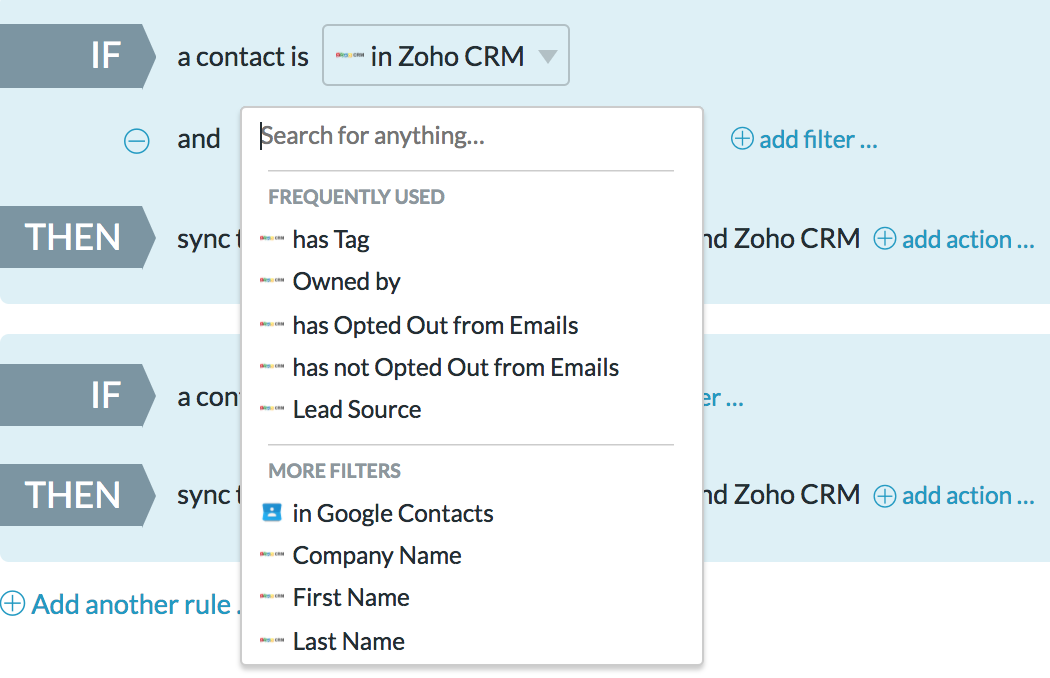Pick 'Last Name' filter
Viewport: 1050px width, 678px height.
coord(349,641)
